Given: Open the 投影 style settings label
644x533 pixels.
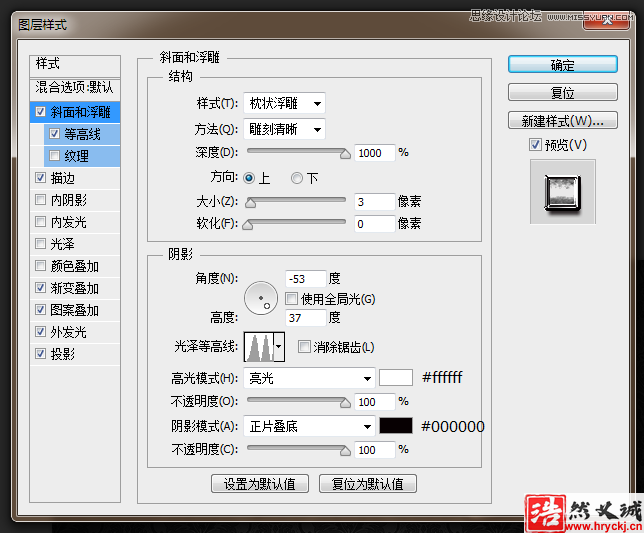Looking at the screenshot, I should (x=63, y=354).
